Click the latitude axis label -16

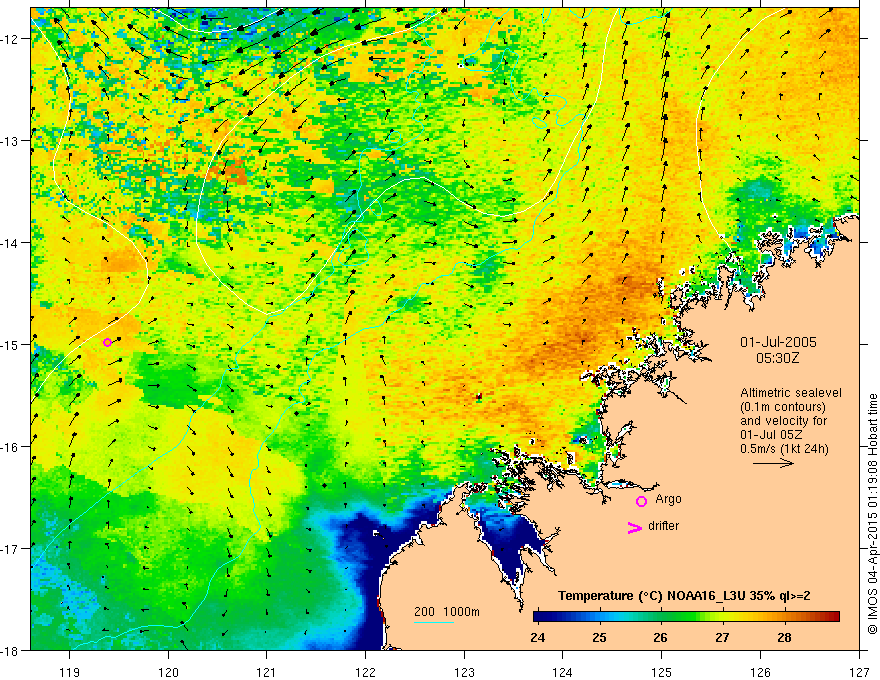tap(10, 447)
